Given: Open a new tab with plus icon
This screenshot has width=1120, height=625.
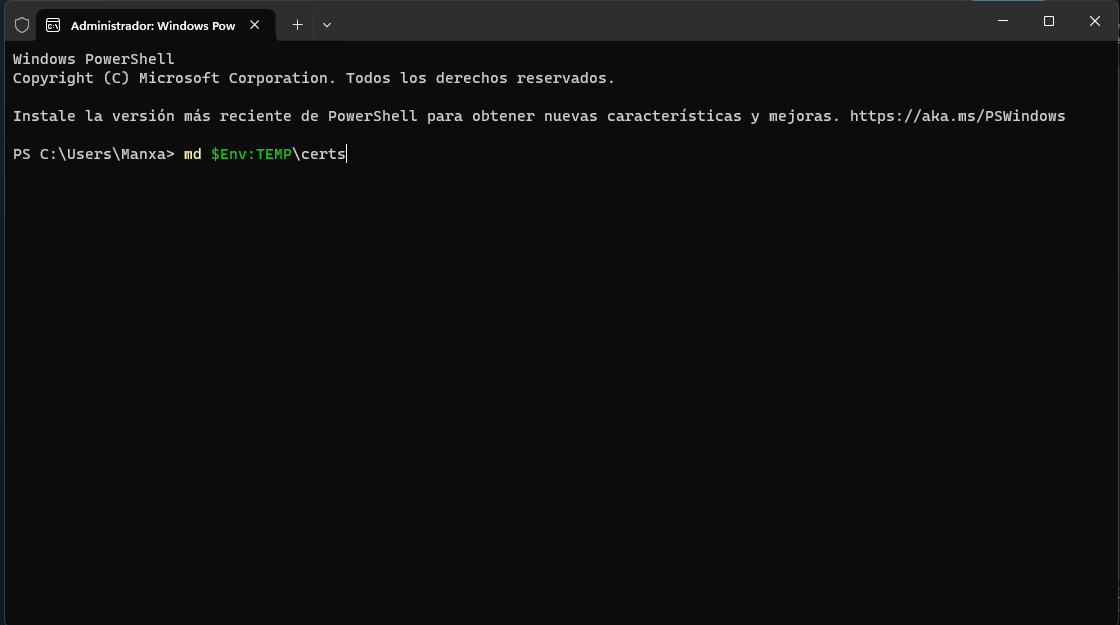Looking at the screenshot, I should coord(297,25).
